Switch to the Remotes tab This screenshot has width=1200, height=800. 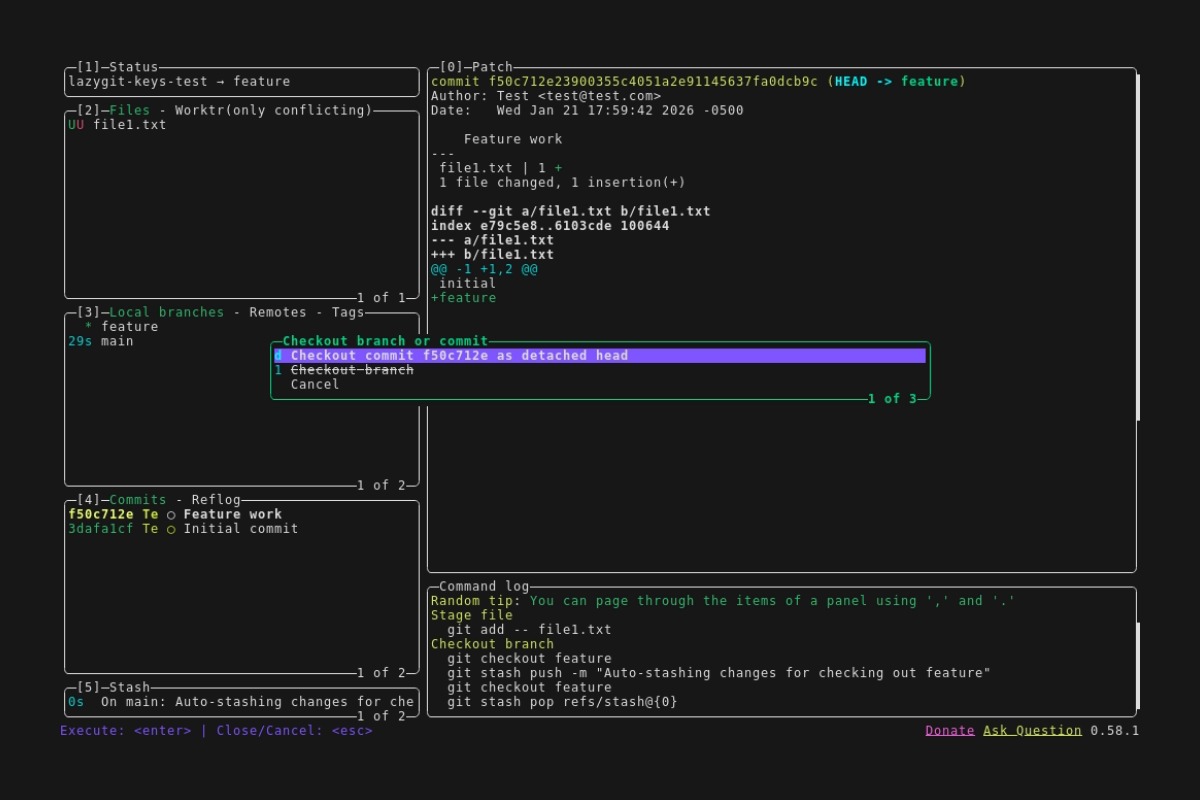(x=278, y=312)
